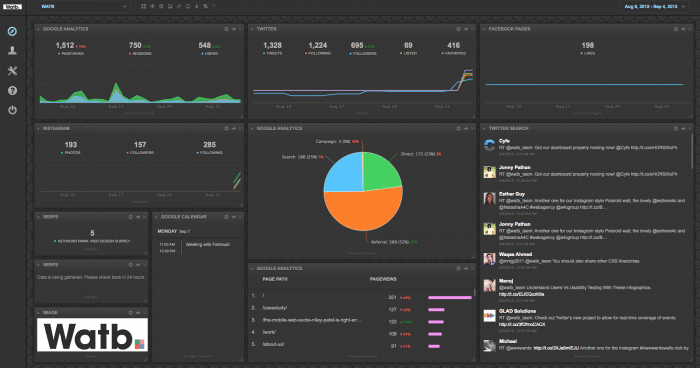Click the download export arrow in top toolbar
Viewport: 700px width, 368px height.
click(196, 6)
